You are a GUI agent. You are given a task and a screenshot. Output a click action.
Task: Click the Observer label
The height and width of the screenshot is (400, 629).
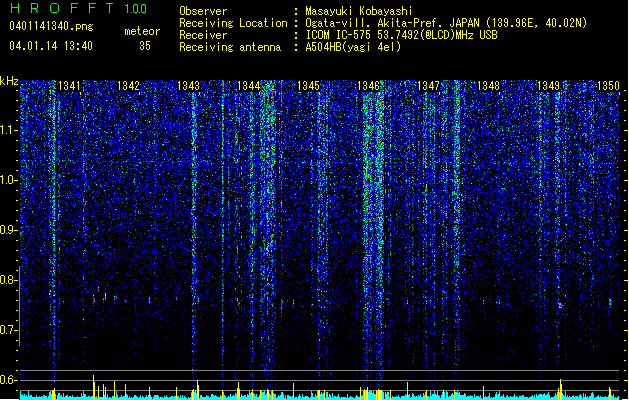coord(203,11)
